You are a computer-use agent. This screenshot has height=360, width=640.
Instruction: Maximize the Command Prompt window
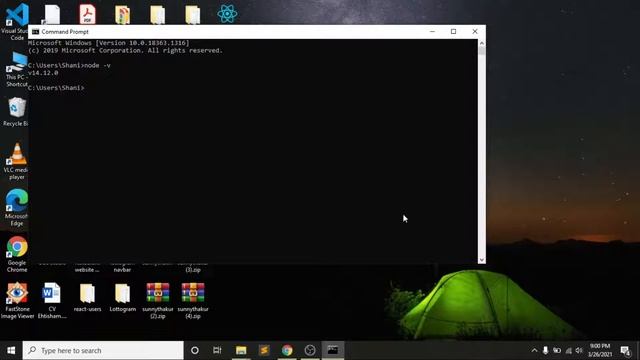(453, 31)
